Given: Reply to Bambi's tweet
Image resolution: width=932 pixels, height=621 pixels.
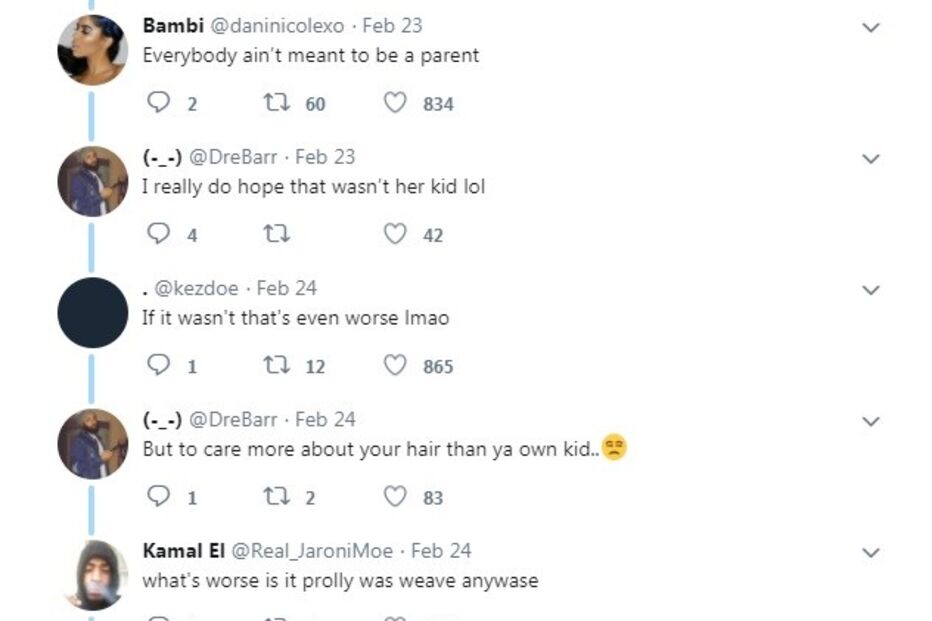Looking at the screenshot, I should [x=159, y=103].
